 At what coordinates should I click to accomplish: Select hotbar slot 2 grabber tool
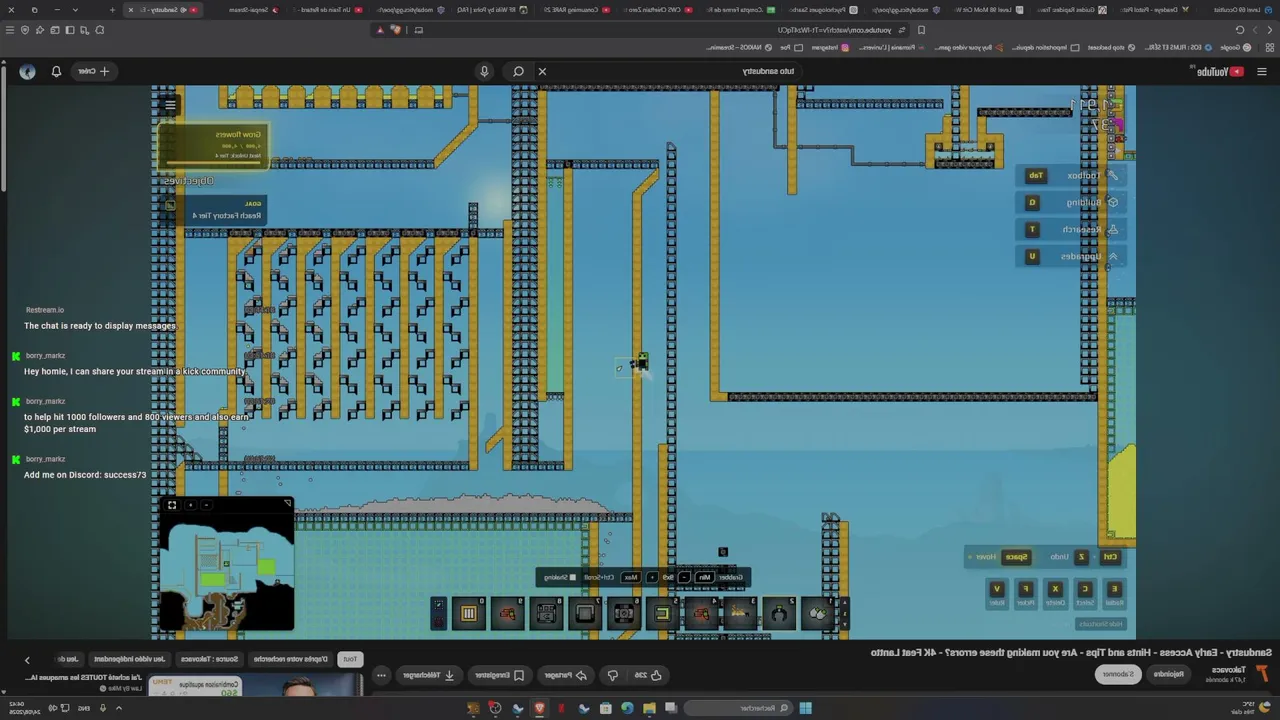[779, 613]
